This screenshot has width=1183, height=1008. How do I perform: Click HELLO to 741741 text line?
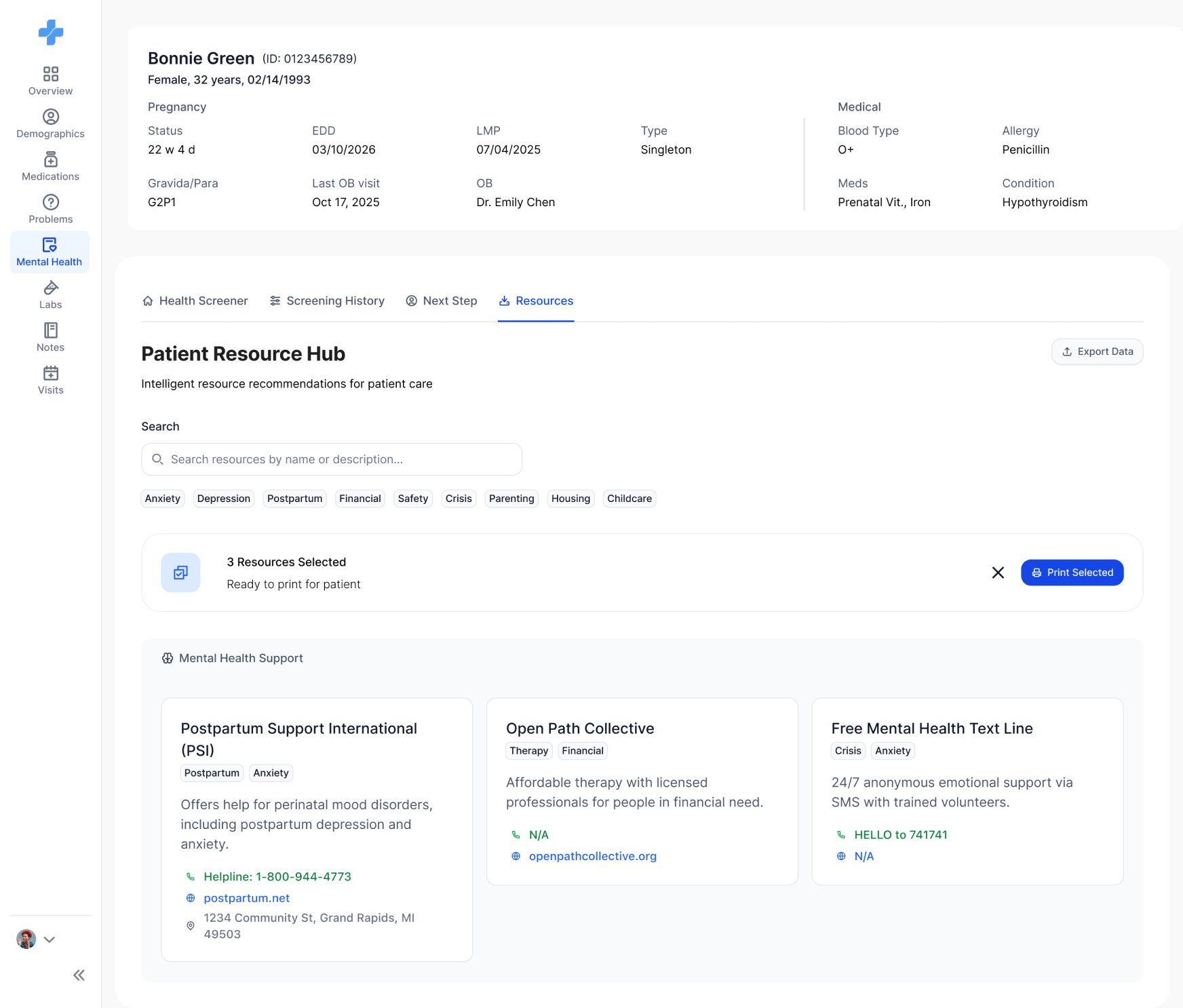[x=901, y=835]
